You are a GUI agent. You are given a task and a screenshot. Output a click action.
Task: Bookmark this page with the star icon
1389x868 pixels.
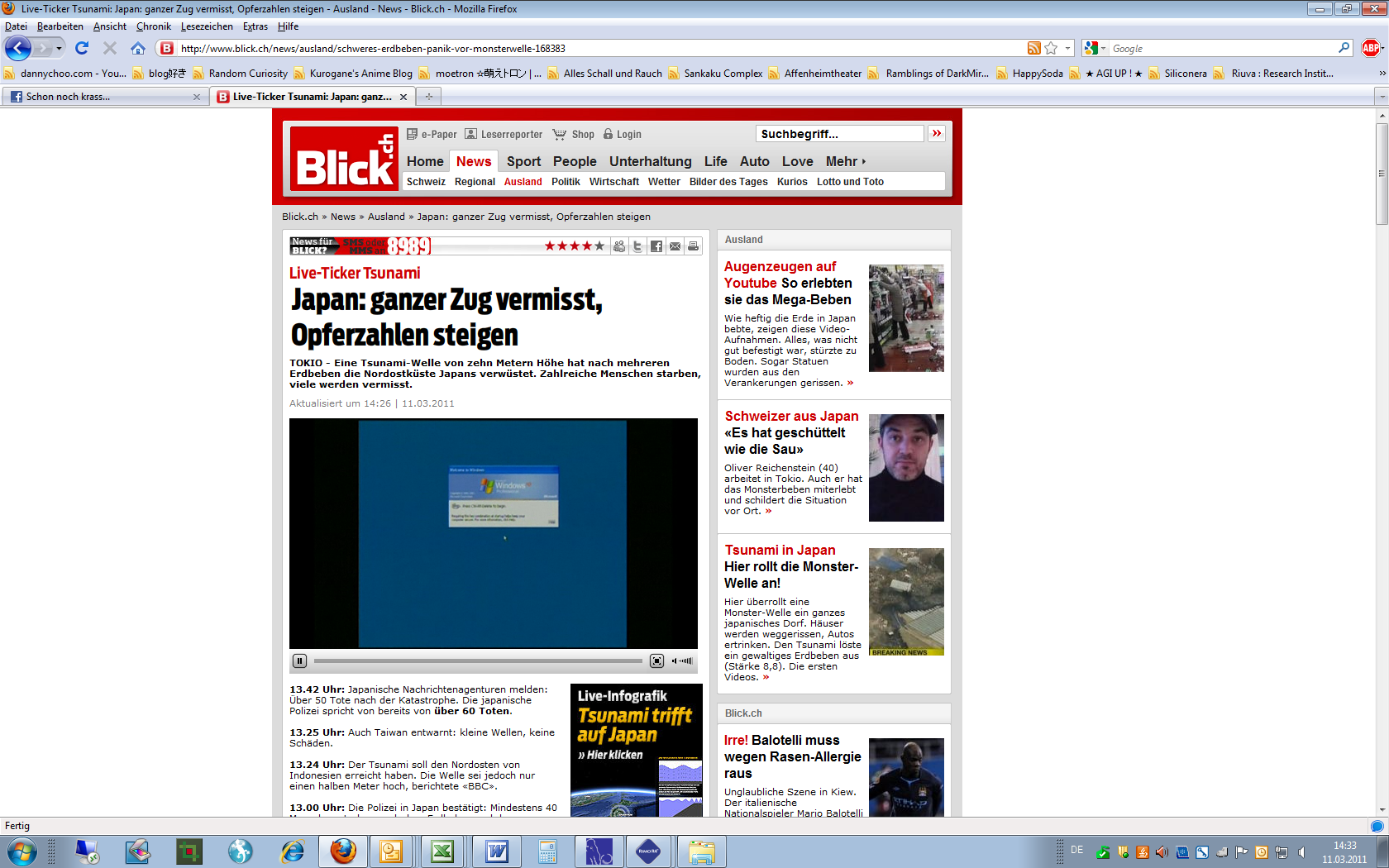point(1051,48)
